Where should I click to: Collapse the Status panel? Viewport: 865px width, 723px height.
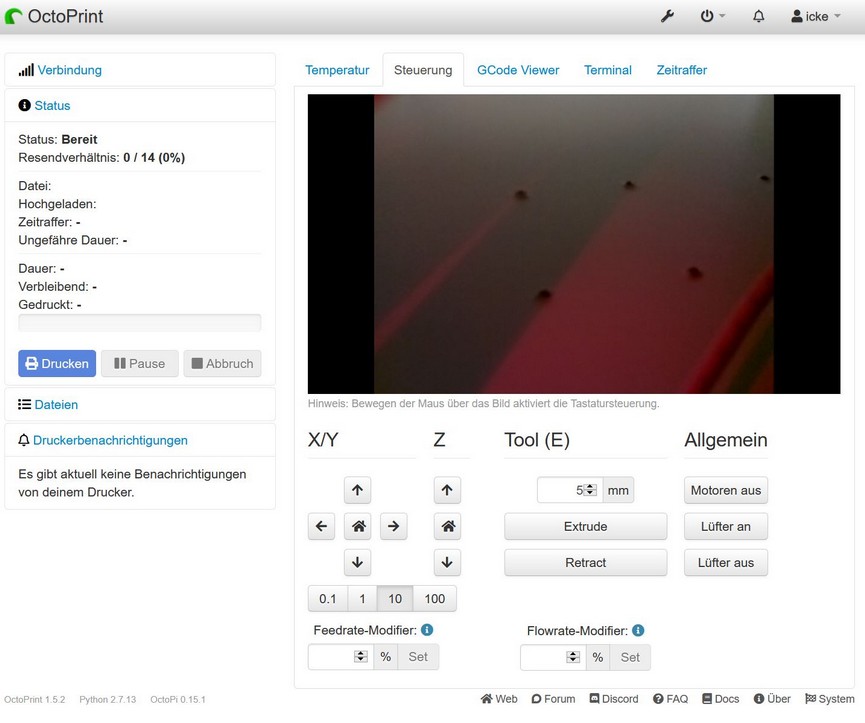pyautogui.click(x=52, y=105)
